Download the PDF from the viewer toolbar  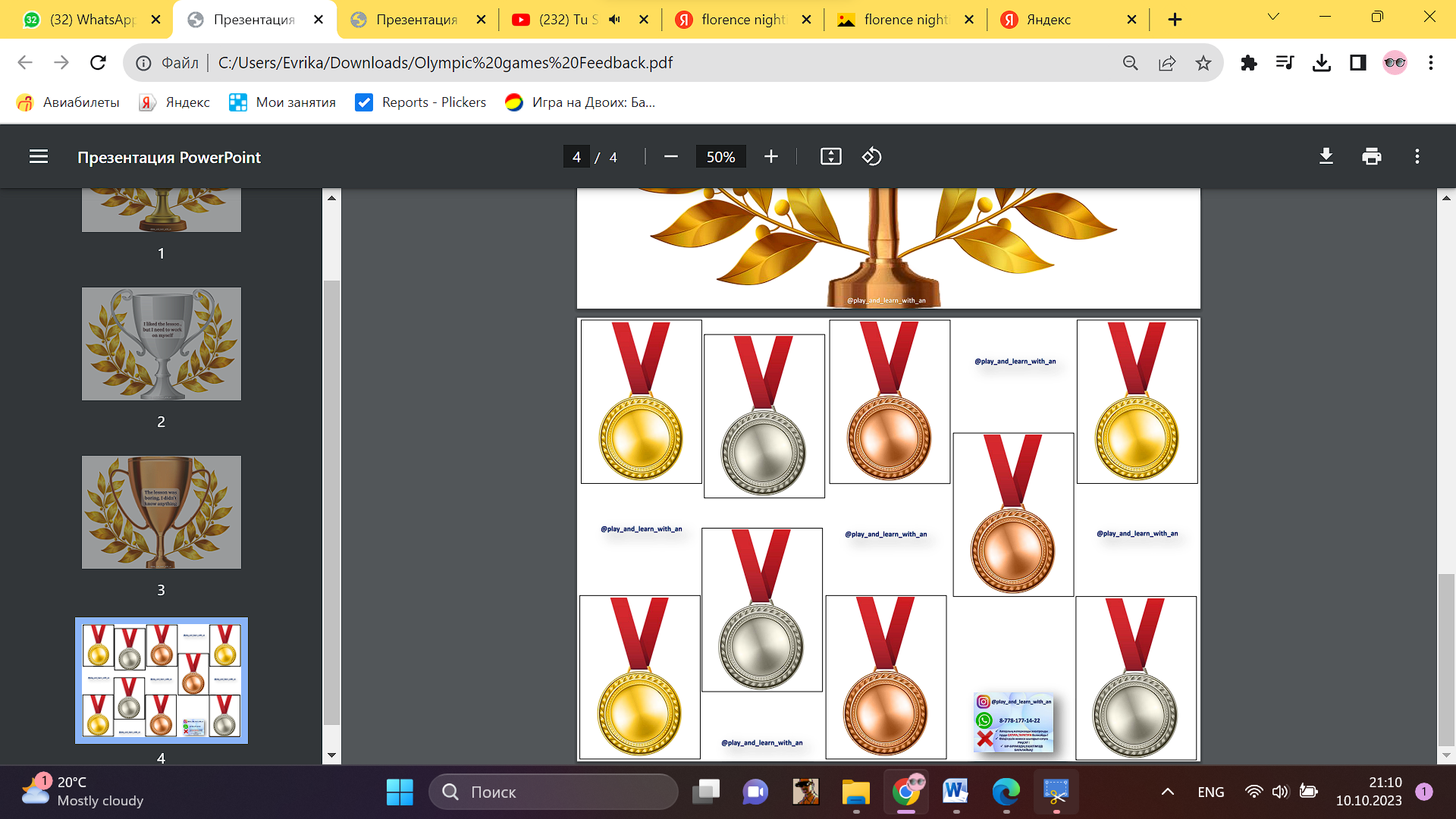[x=1326, y=157]
